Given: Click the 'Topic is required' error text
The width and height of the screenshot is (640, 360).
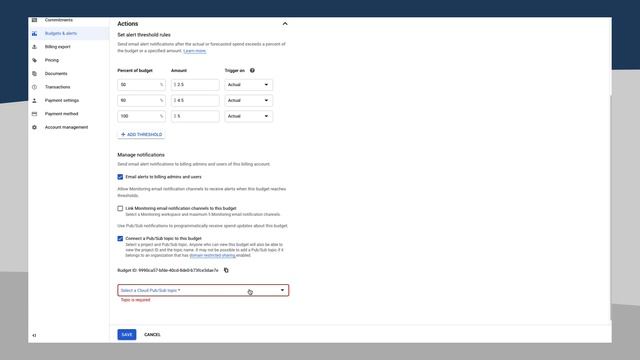Looking at the screenshot, I should tap(136, 300).
